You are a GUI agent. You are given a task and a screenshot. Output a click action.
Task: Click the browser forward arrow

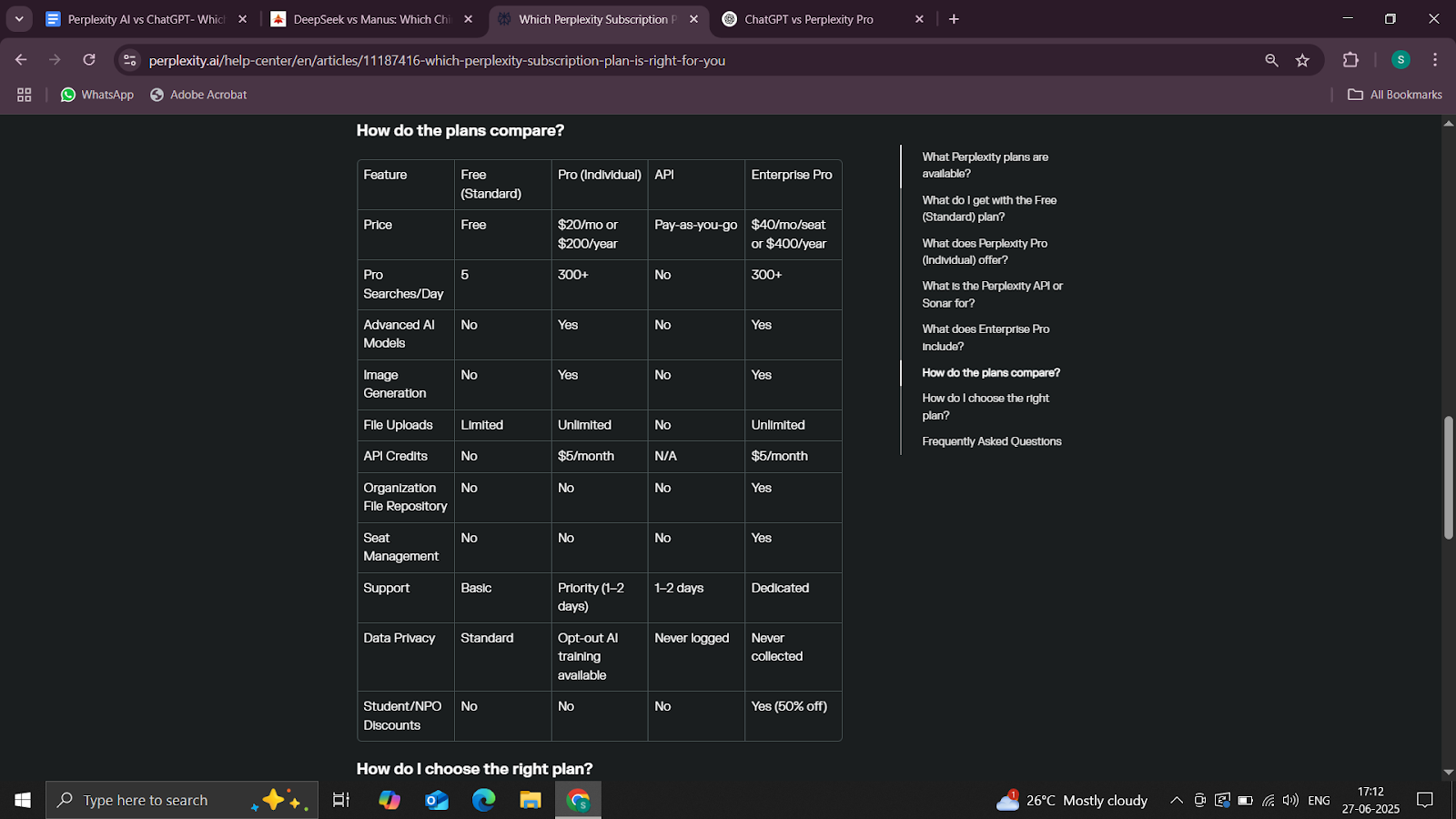pos(55,60)
